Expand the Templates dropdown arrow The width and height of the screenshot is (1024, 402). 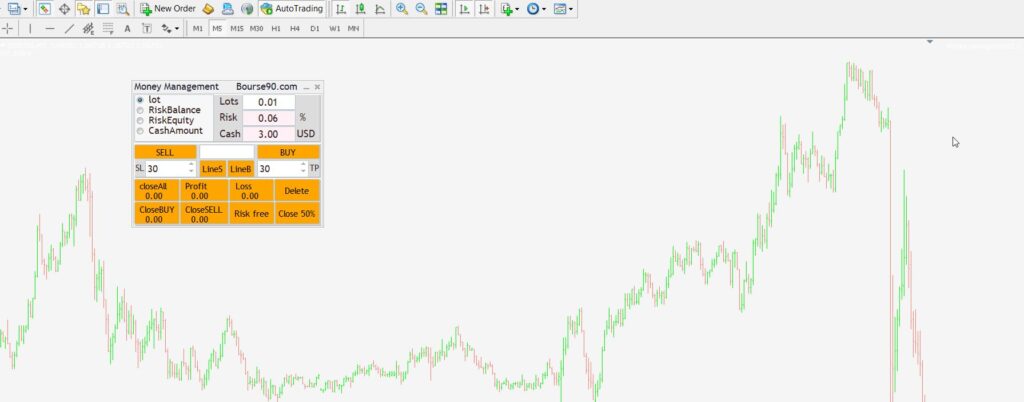click(571, 9)
